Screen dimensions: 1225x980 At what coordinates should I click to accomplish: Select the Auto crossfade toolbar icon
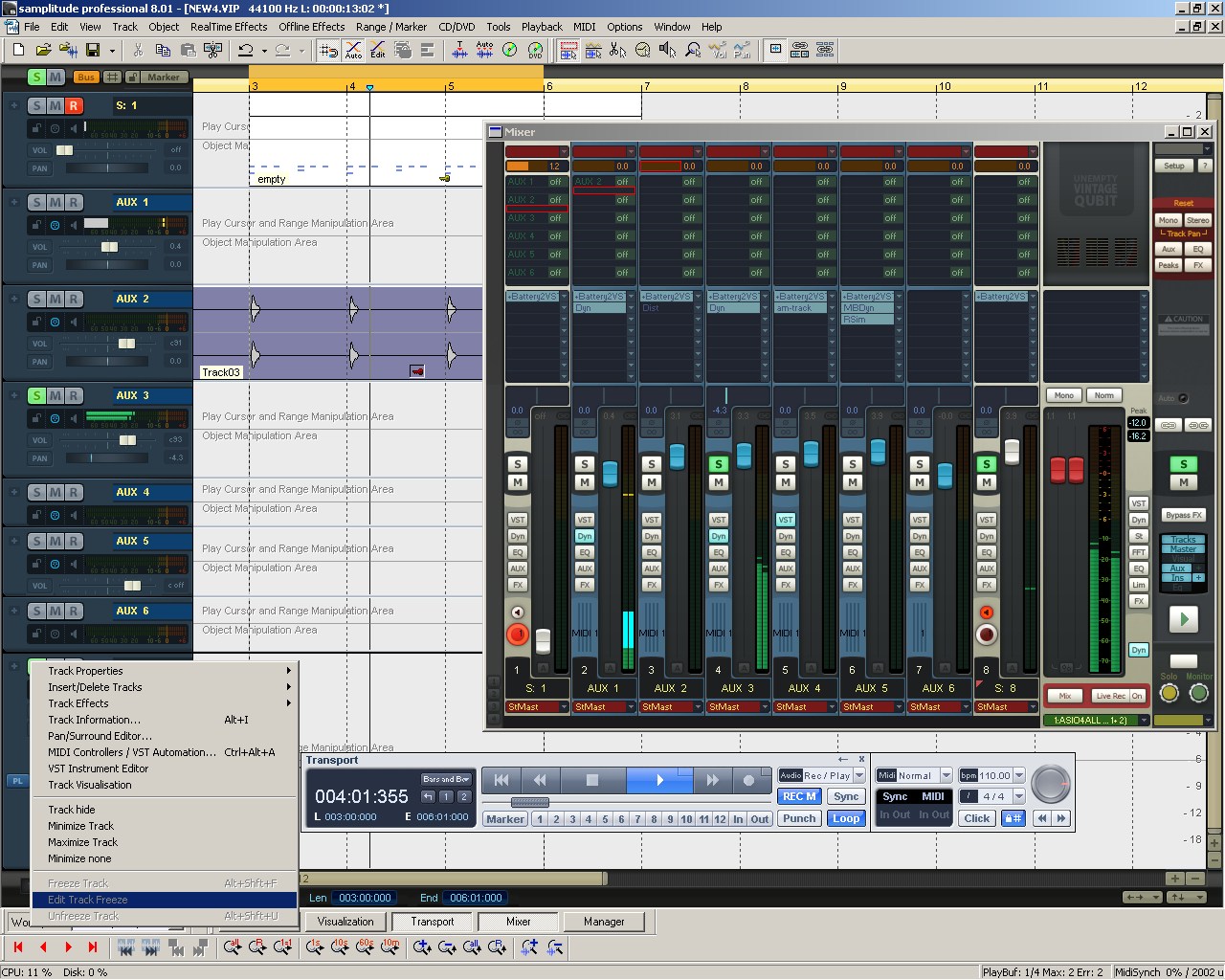point(353,50)
